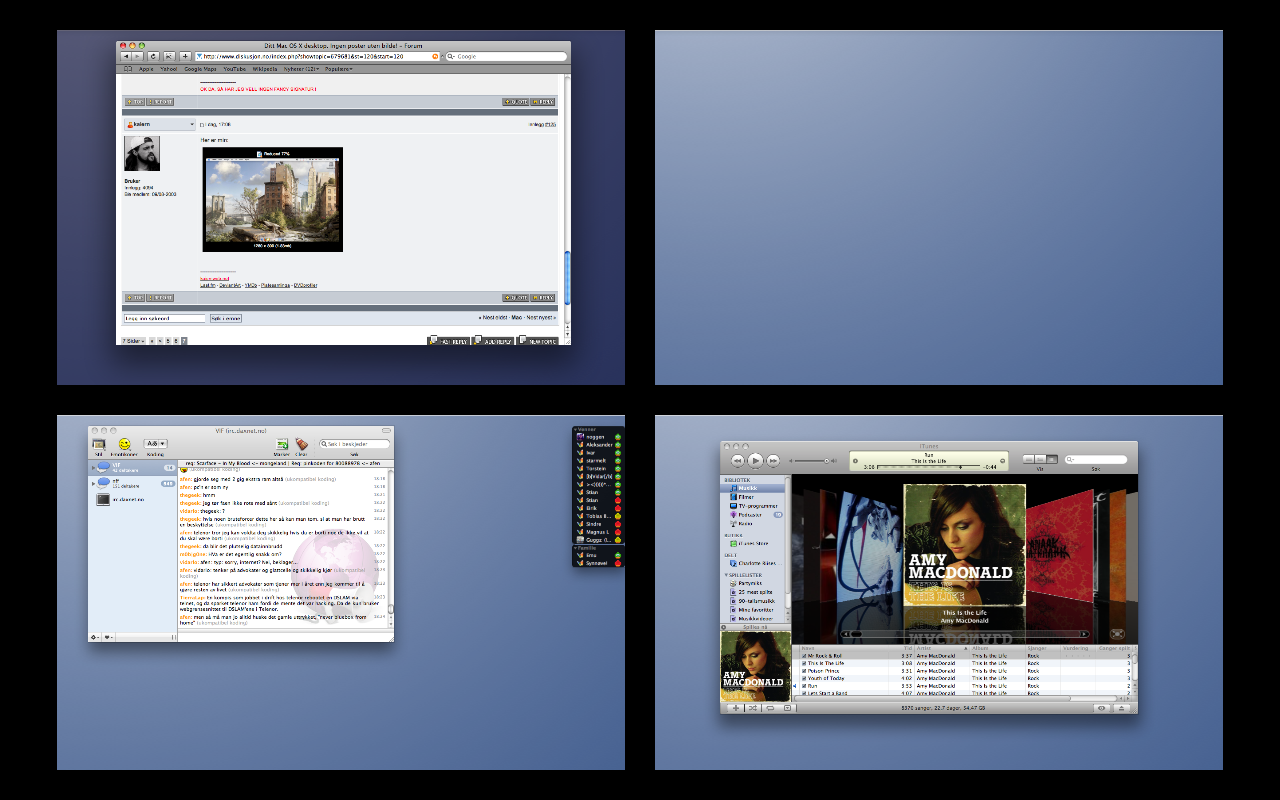Sort iTunes songs by Artist column
This screenshot has width=1280, height=800.
(942, 648)
